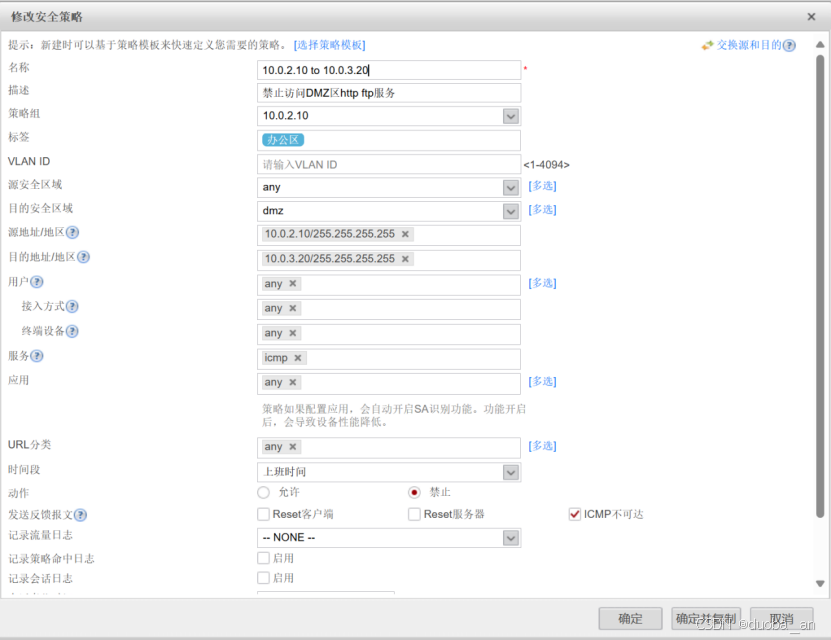The image size is (831, 640).
Task: Remove the any tag in 用户 field
Action: coord(293,283)
